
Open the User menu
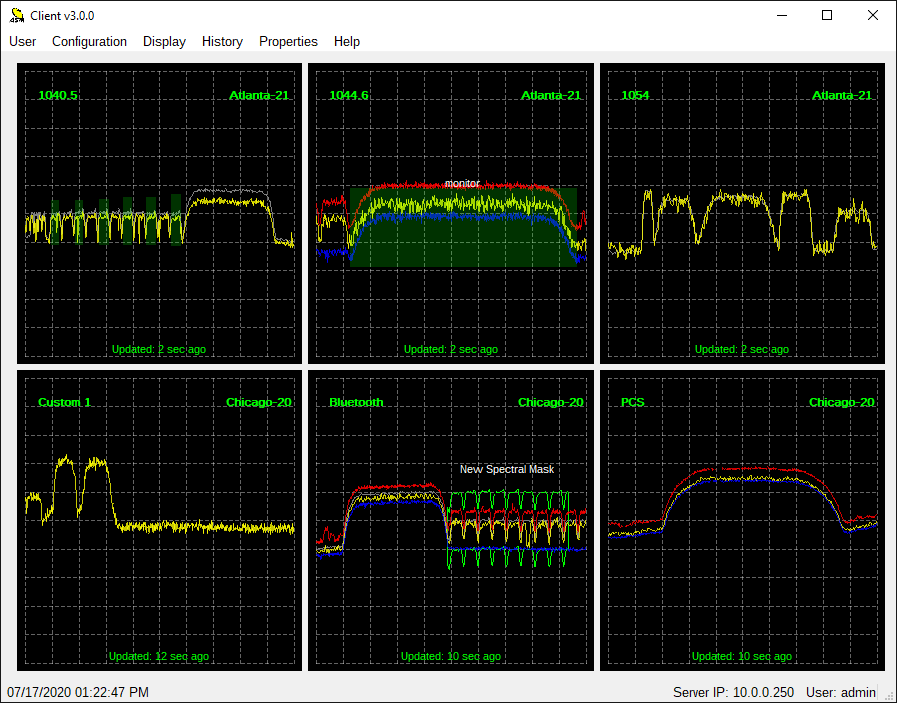22,42
